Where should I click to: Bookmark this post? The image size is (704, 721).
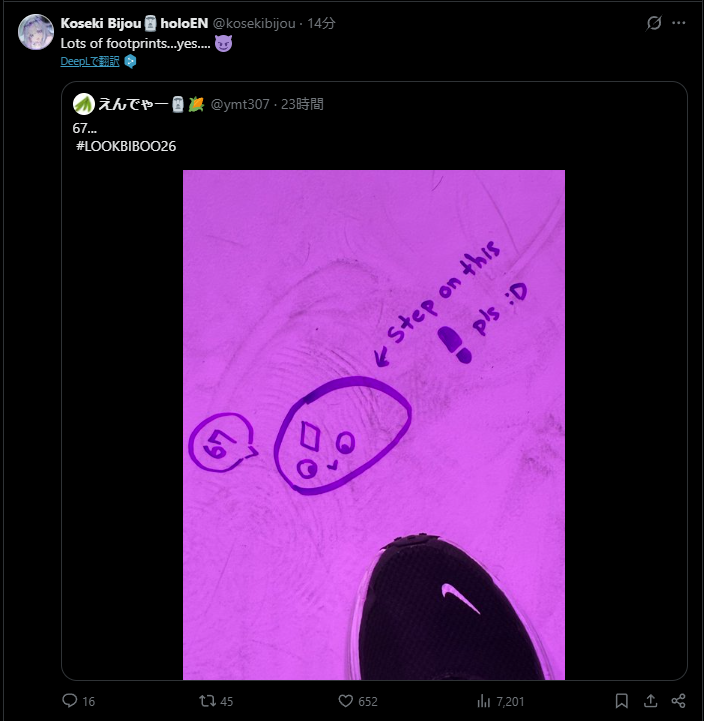point(622,701)
